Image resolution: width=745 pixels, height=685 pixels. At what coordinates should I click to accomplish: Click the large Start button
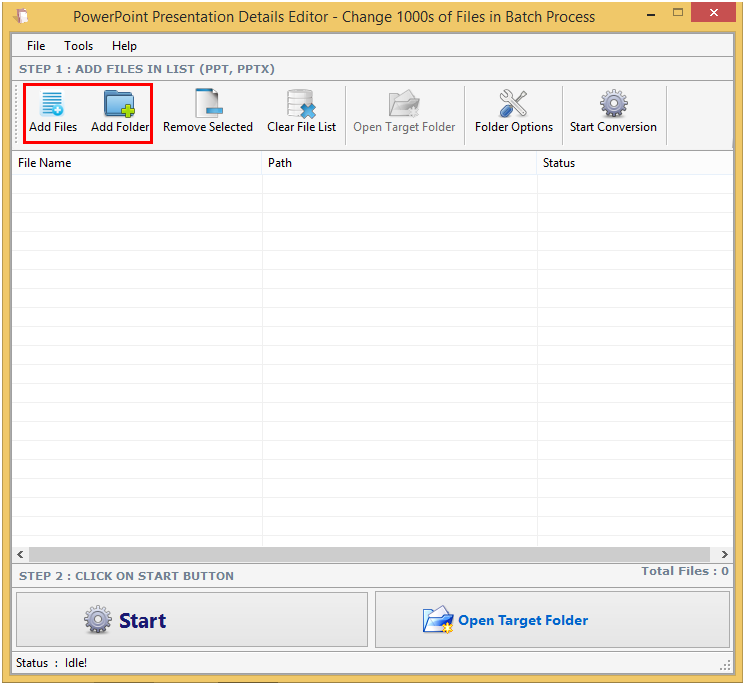[192, 619]
